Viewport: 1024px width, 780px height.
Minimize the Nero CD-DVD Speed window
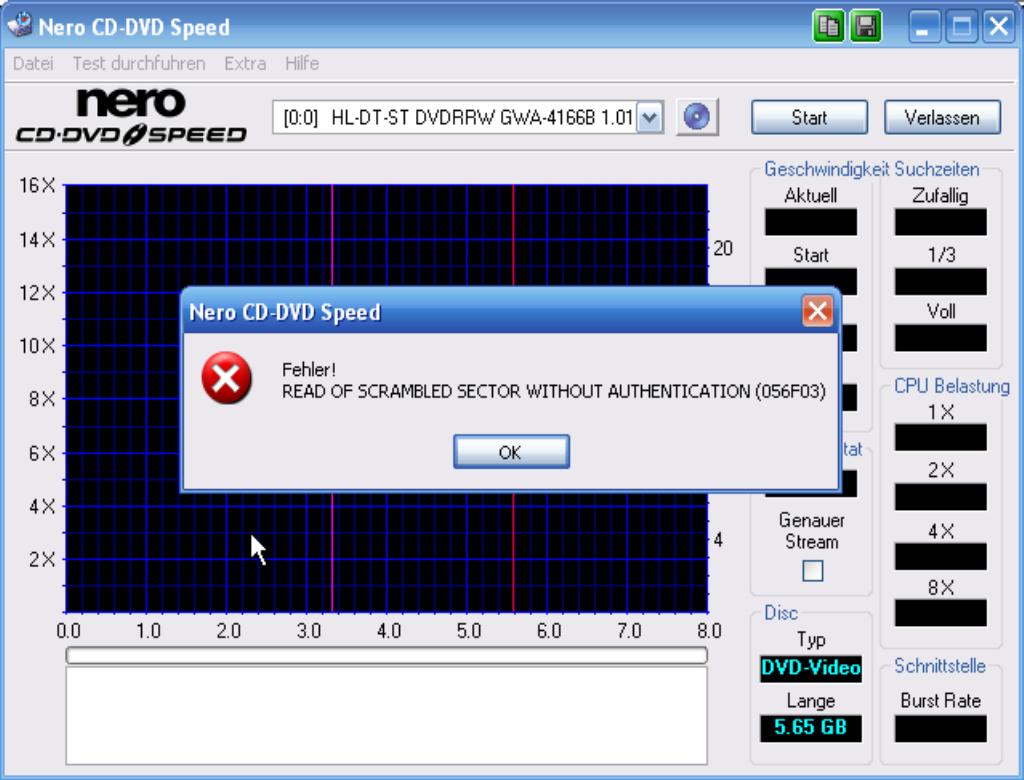[923, 27]
